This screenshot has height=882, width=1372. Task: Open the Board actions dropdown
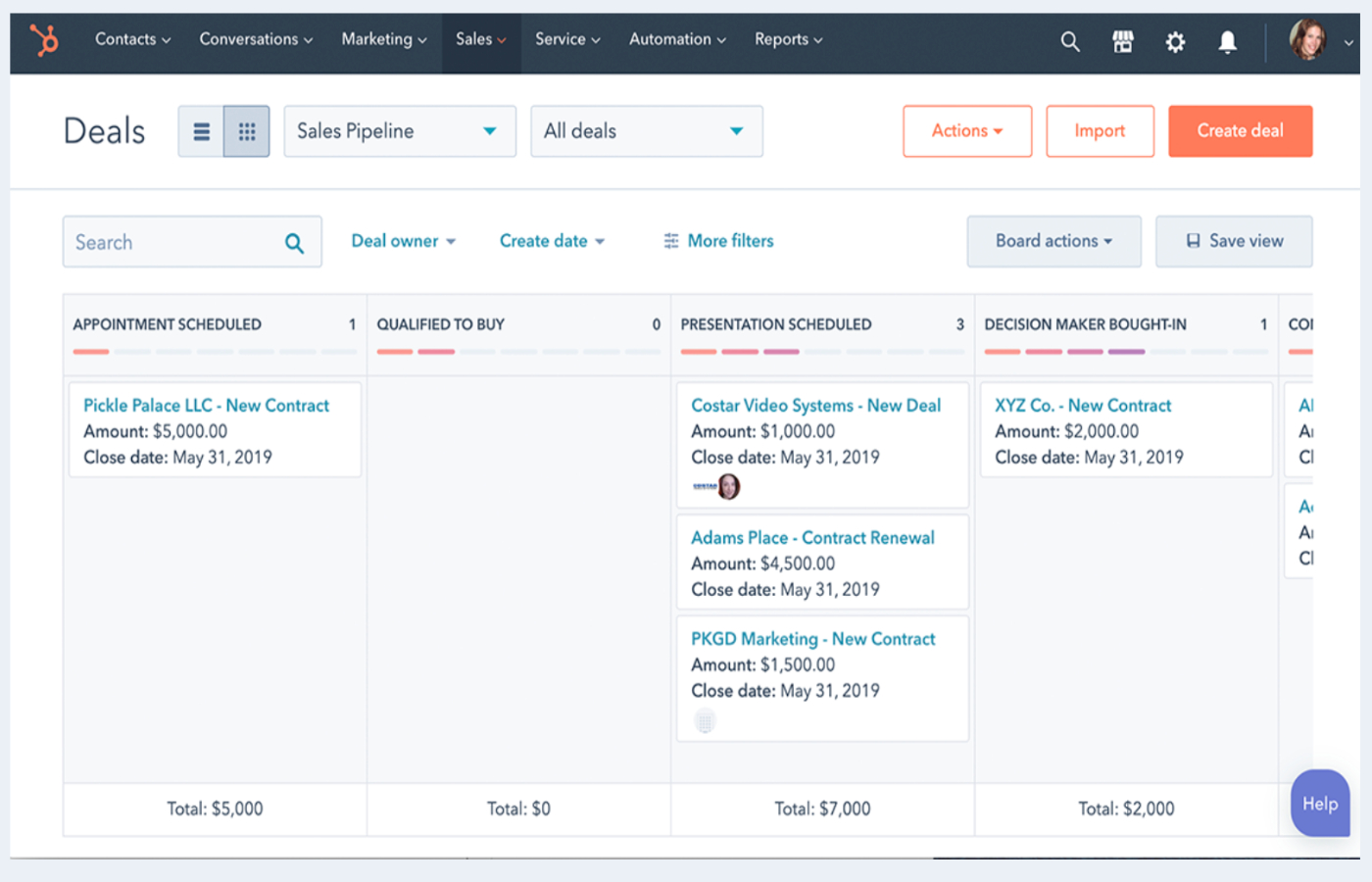[1054, 241]
